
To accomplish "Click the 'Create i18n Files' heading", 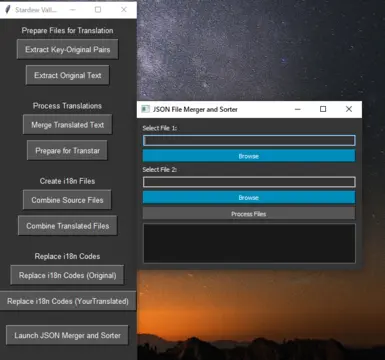I will point(67,181).
